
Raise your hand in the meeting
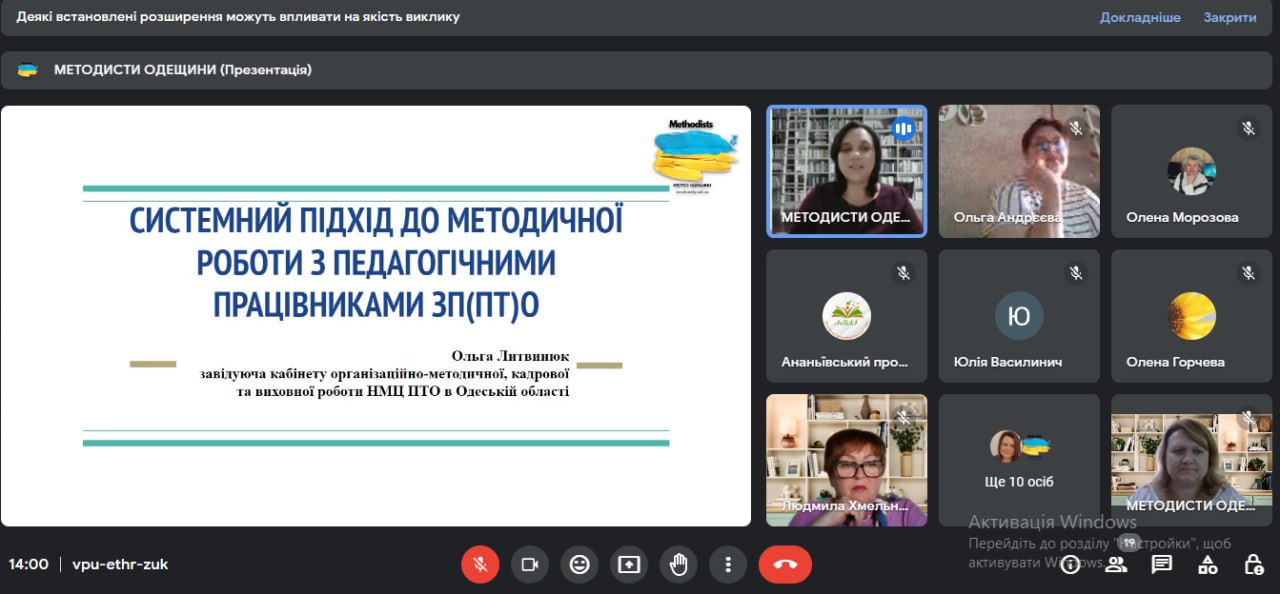pyautogui.click(x=679, y=565)
